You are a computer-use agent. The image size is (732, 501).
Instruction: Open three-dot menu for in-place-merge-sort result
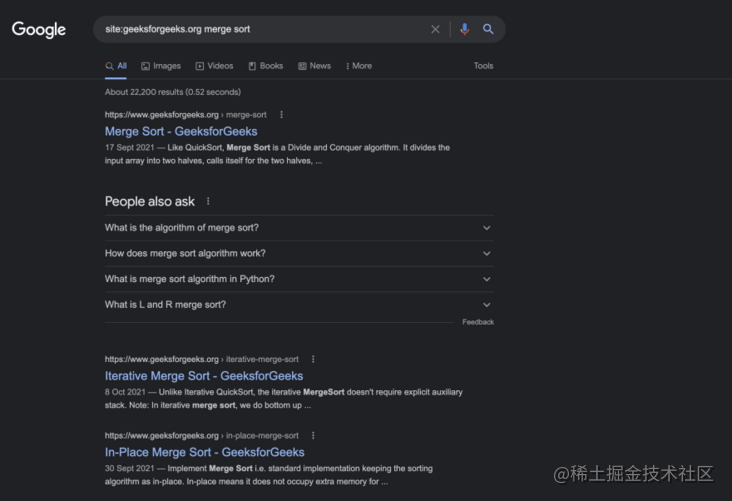(313, 436)
